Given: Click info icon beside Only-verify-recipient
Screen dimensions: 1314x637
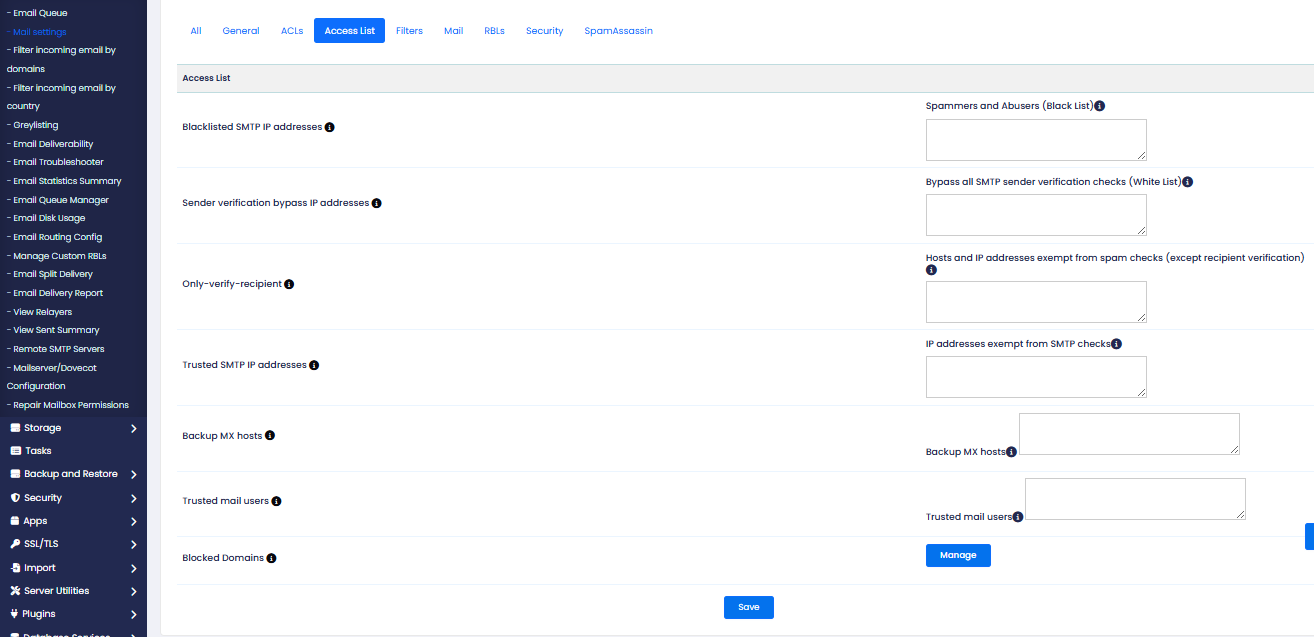Looking at the screenshot, I should point(289,284).
